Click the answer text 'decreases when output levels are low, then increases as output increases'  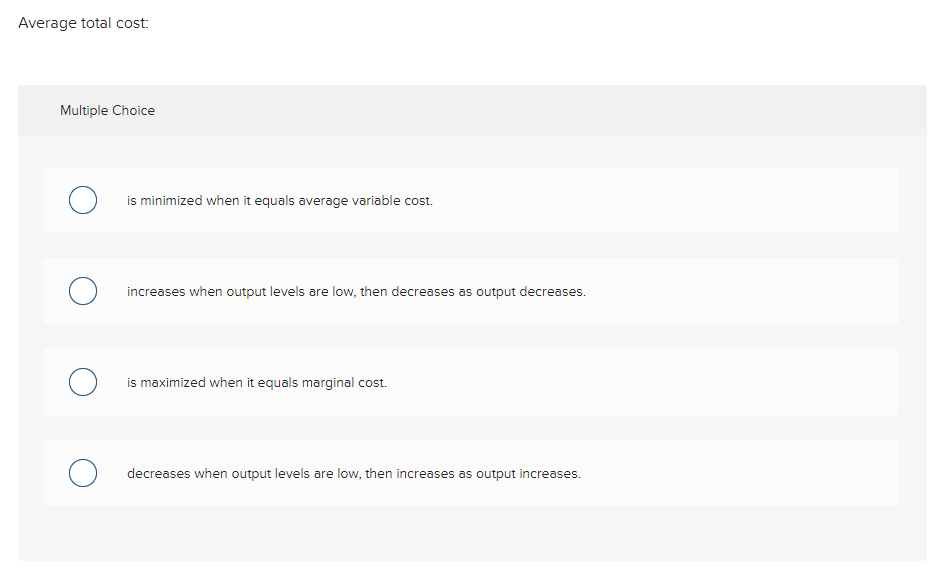tap(353, 473)
